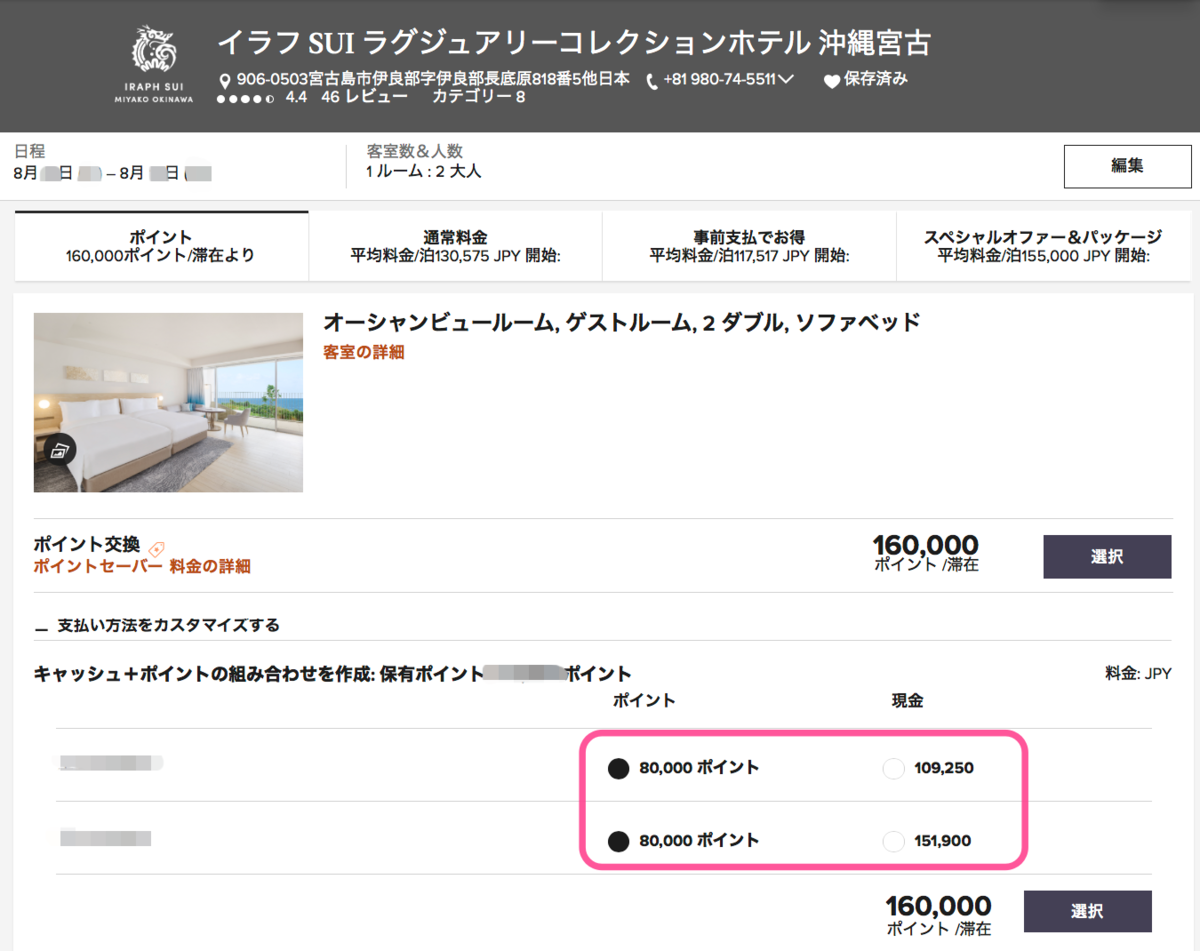
Task: Open the 料金の詳細 rate details link
Action: click(x=210, y=566)
